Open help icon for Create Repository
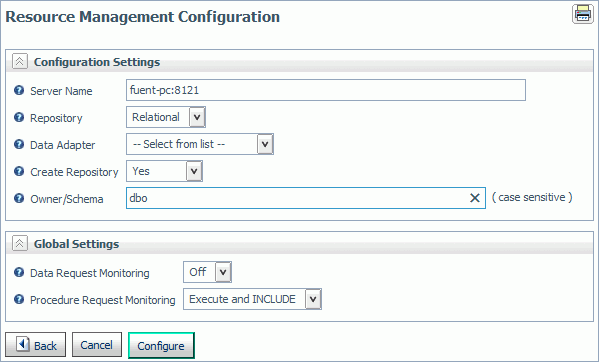The height and width of the screenshot is (362, 599). 19,171
